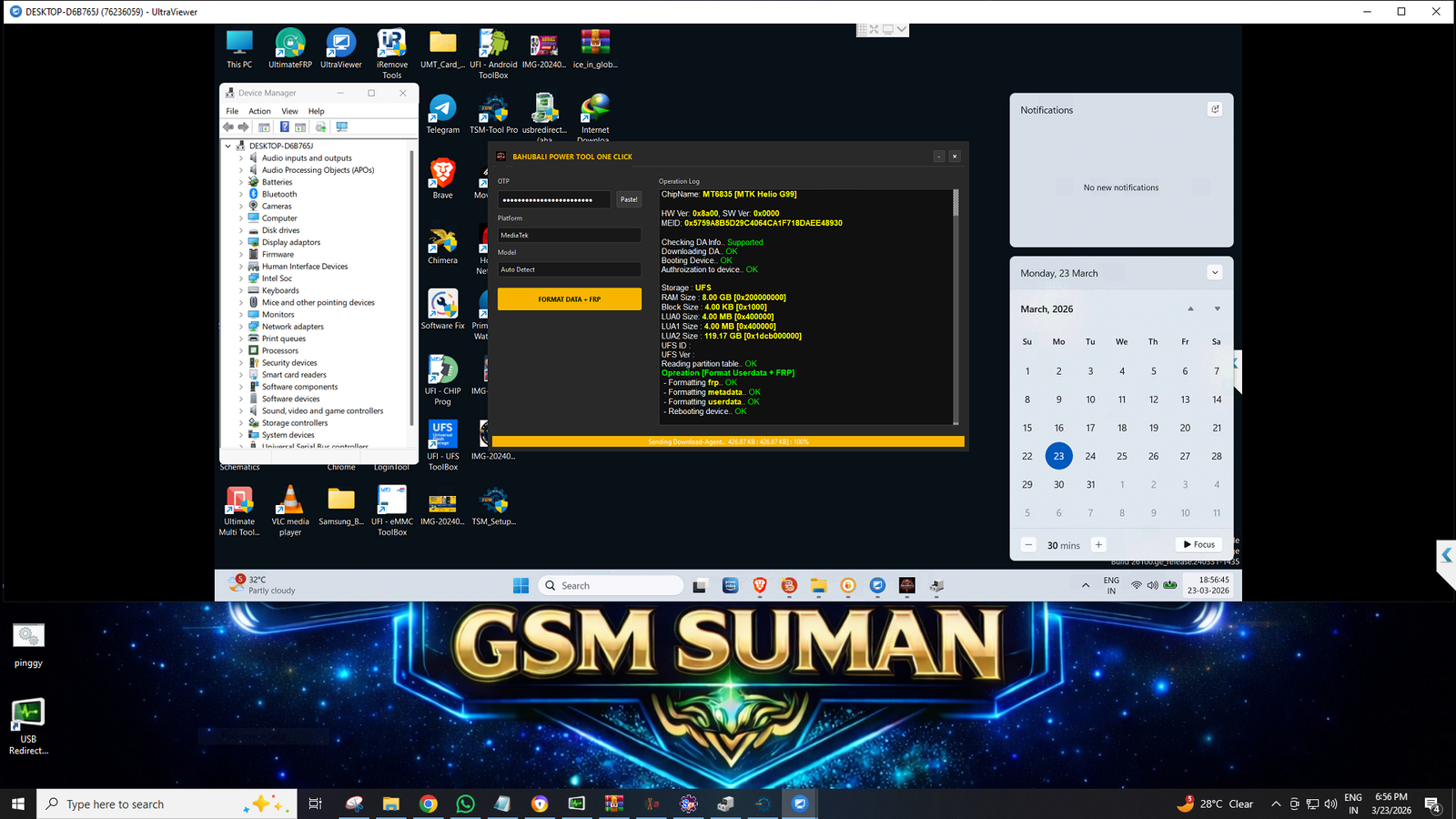
Task: Open the Platform dropdown showing MediaTek
Action: pos(569,235)
